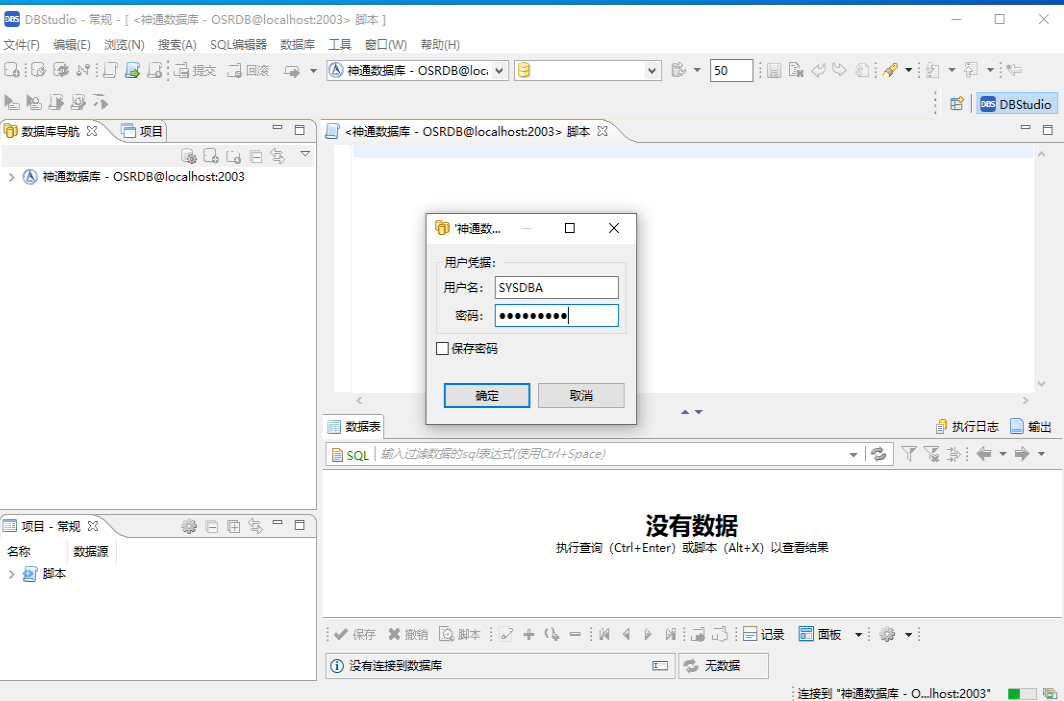Viewport: 1064px width, 701px height.
Task: Click the project panel settings gear icon
Action: coord(189,526)
